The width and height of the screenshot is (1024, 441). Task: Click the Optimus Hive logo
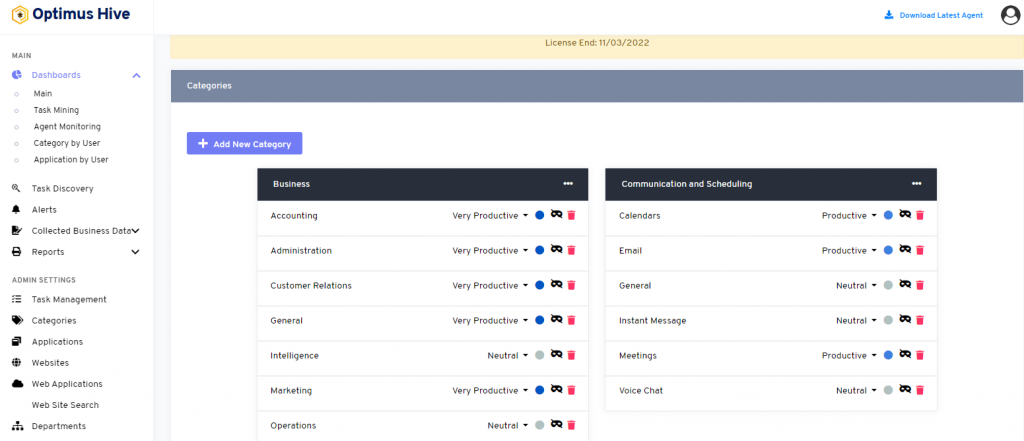[71, 14]
